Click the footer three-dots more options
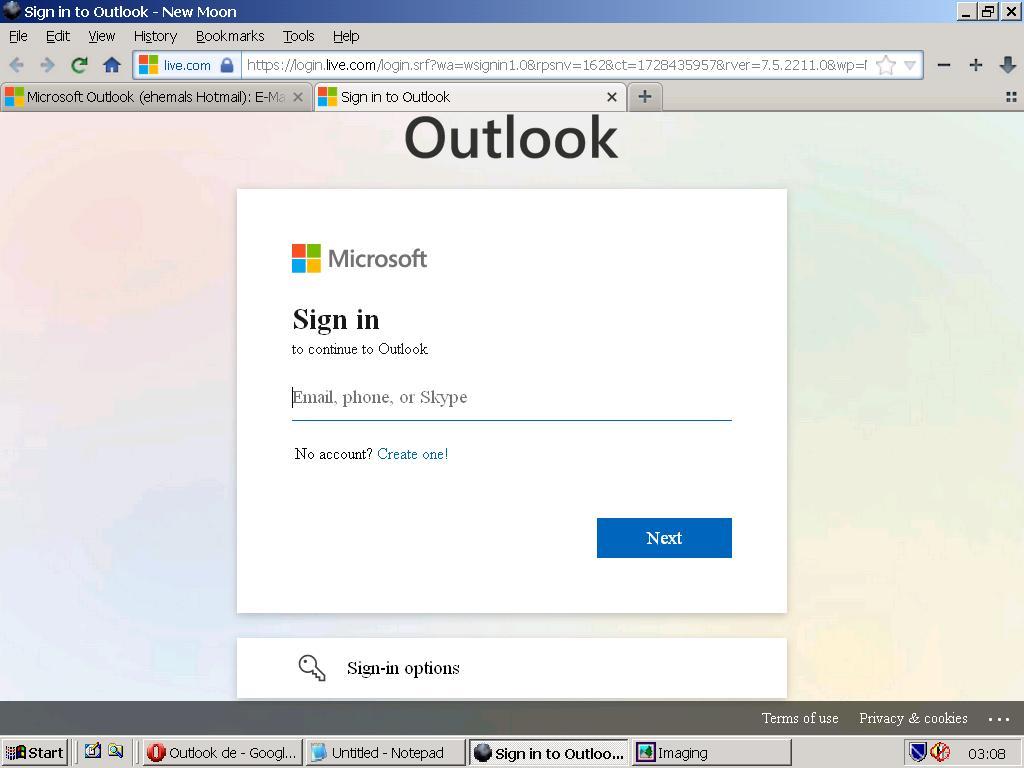This screenshot has width=1024, height=768. pyautogui.click(x=999, y=719)
